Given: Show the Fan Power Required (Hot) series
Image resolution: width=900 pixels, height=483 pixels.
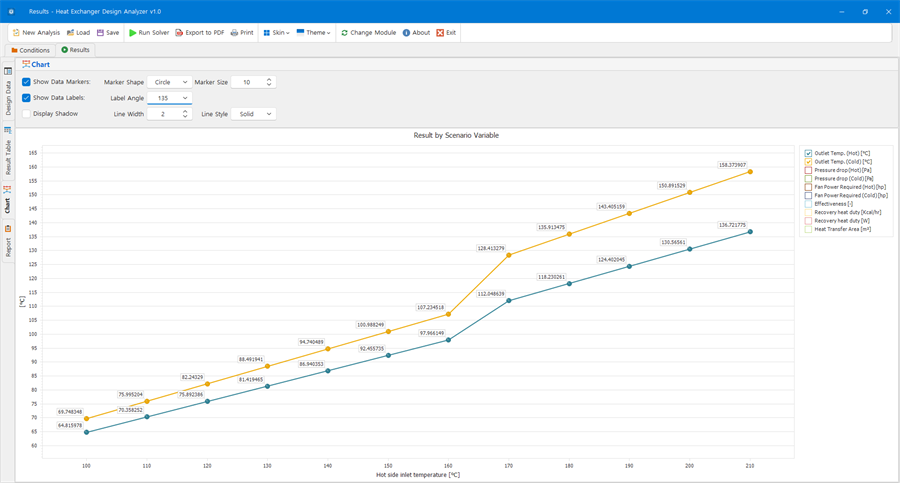Looking at the screenshot, I should pyautogui.click(x=808, y=187).
